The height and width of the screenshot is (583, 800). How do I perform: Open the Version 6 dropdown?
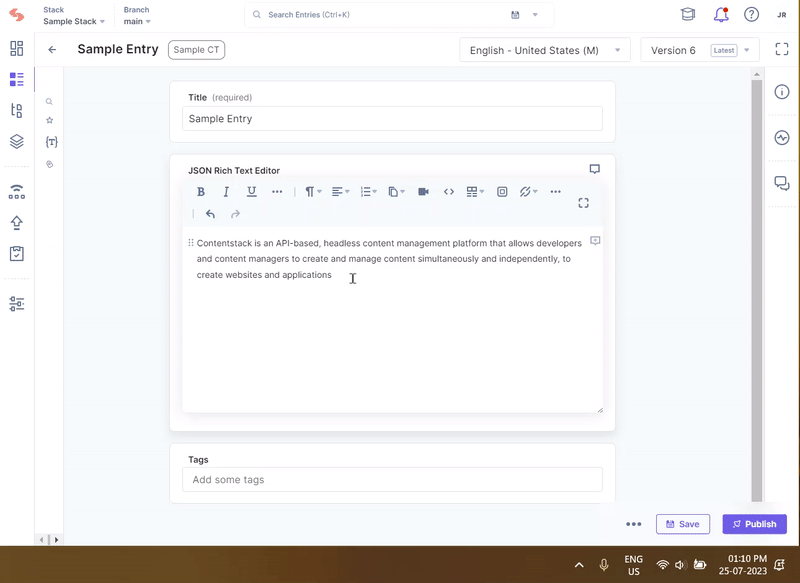pos(700,50)
